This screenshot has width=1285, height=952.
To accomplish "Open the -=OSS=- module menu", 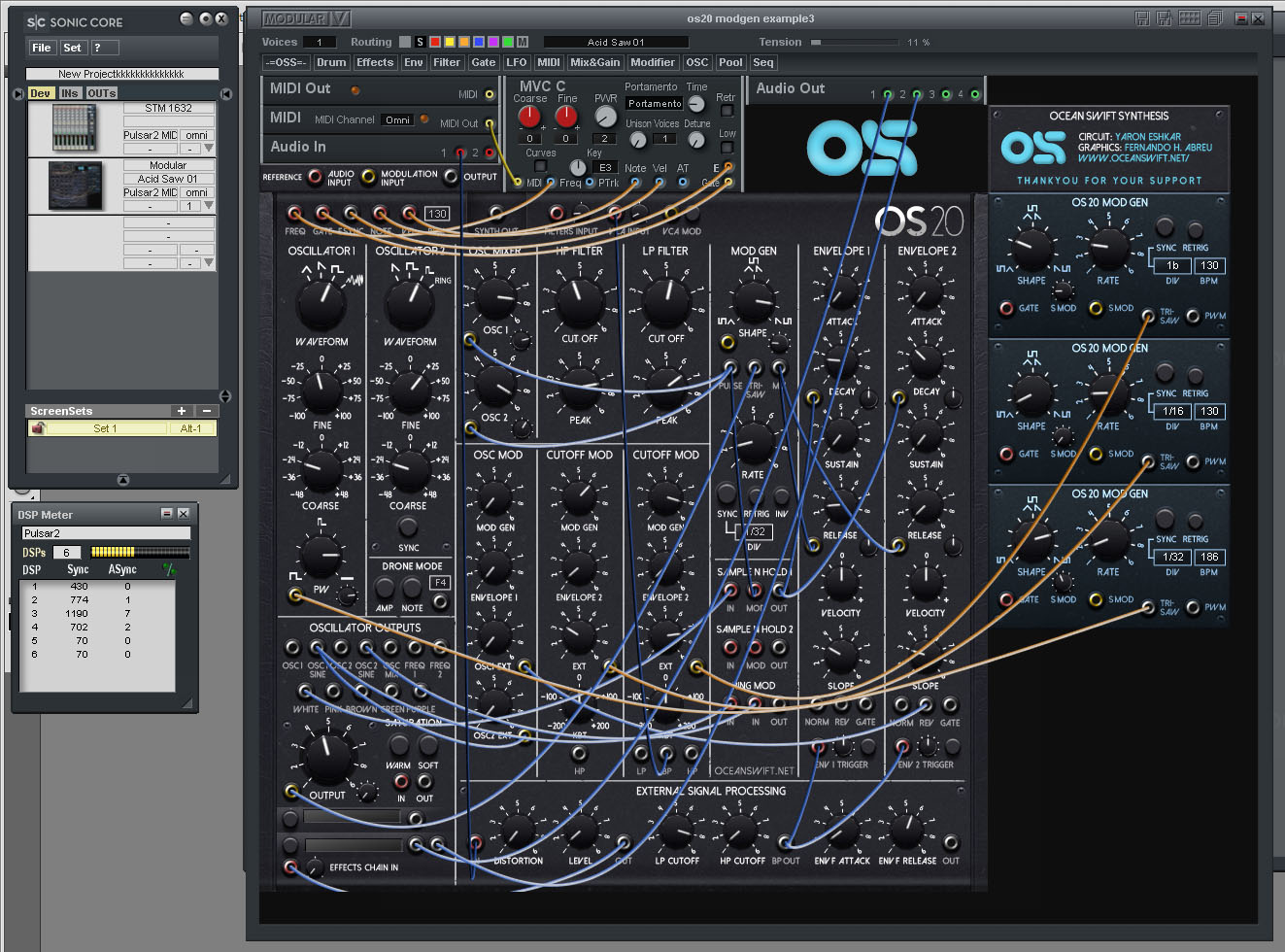I will 286,62.
